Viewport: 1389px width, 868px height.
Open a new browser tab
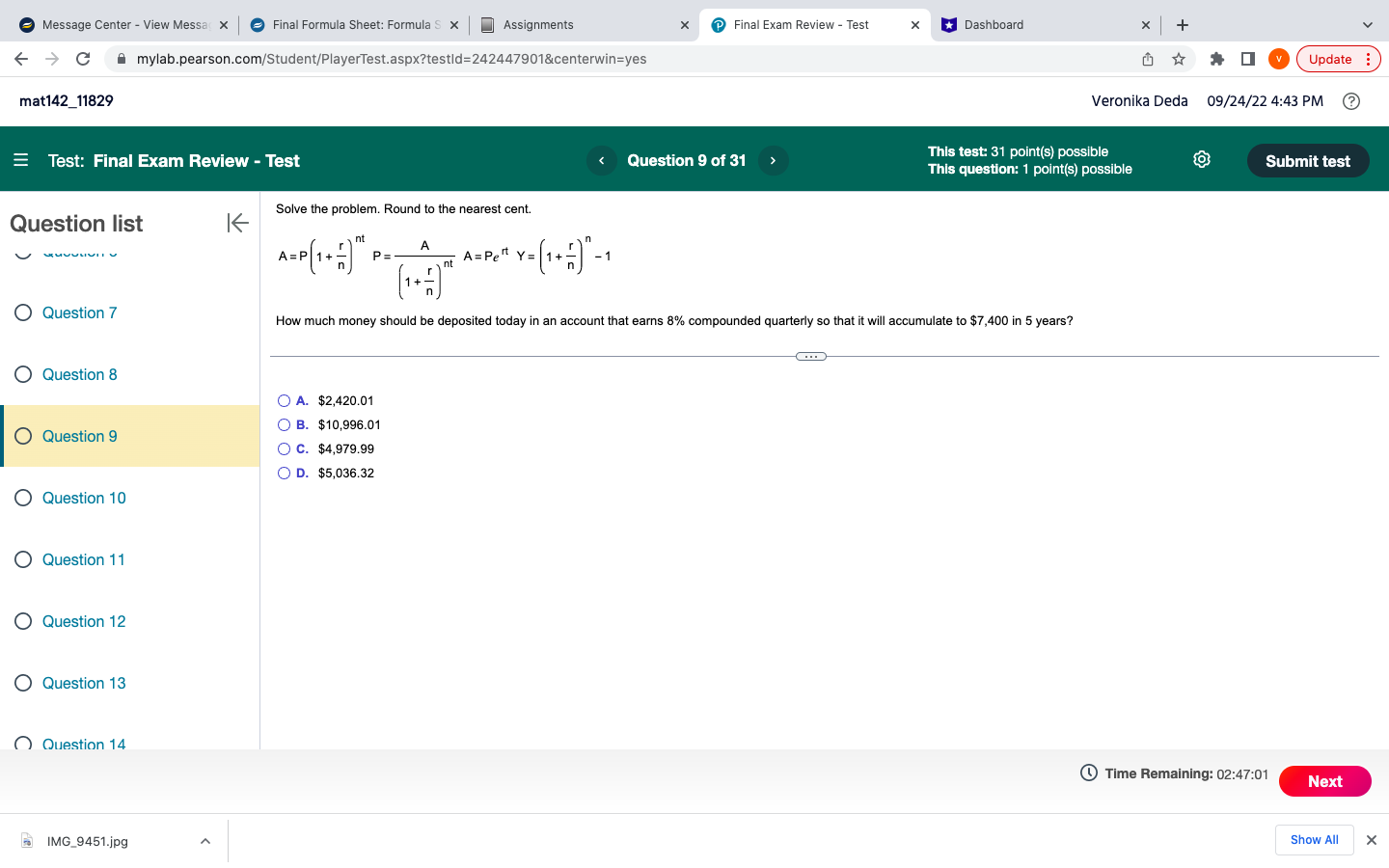click(x=1183, y=25)
